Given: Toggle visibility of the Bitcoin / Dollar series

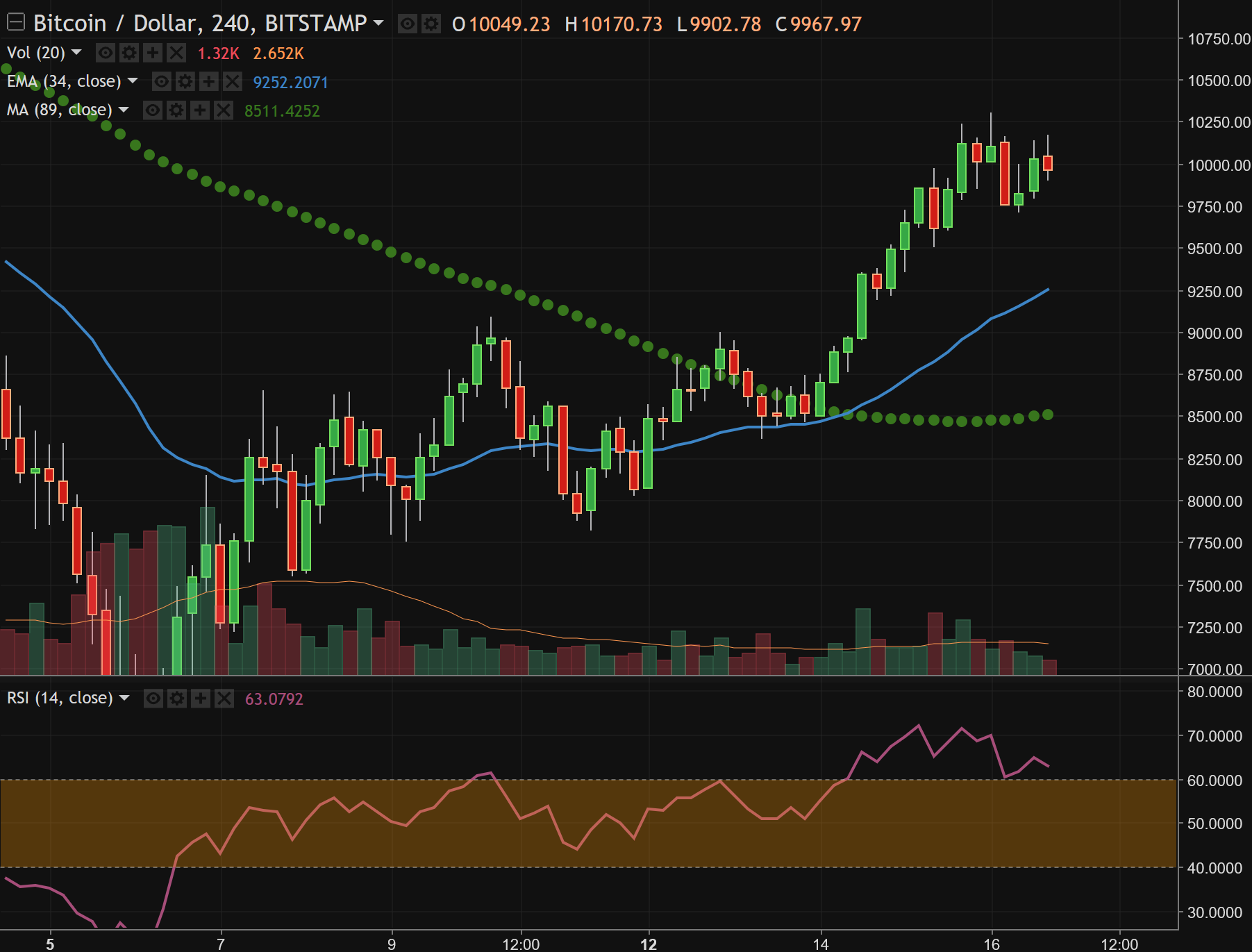Looking at the screenshot, I should pyautogui.click(x=408, y=24).
